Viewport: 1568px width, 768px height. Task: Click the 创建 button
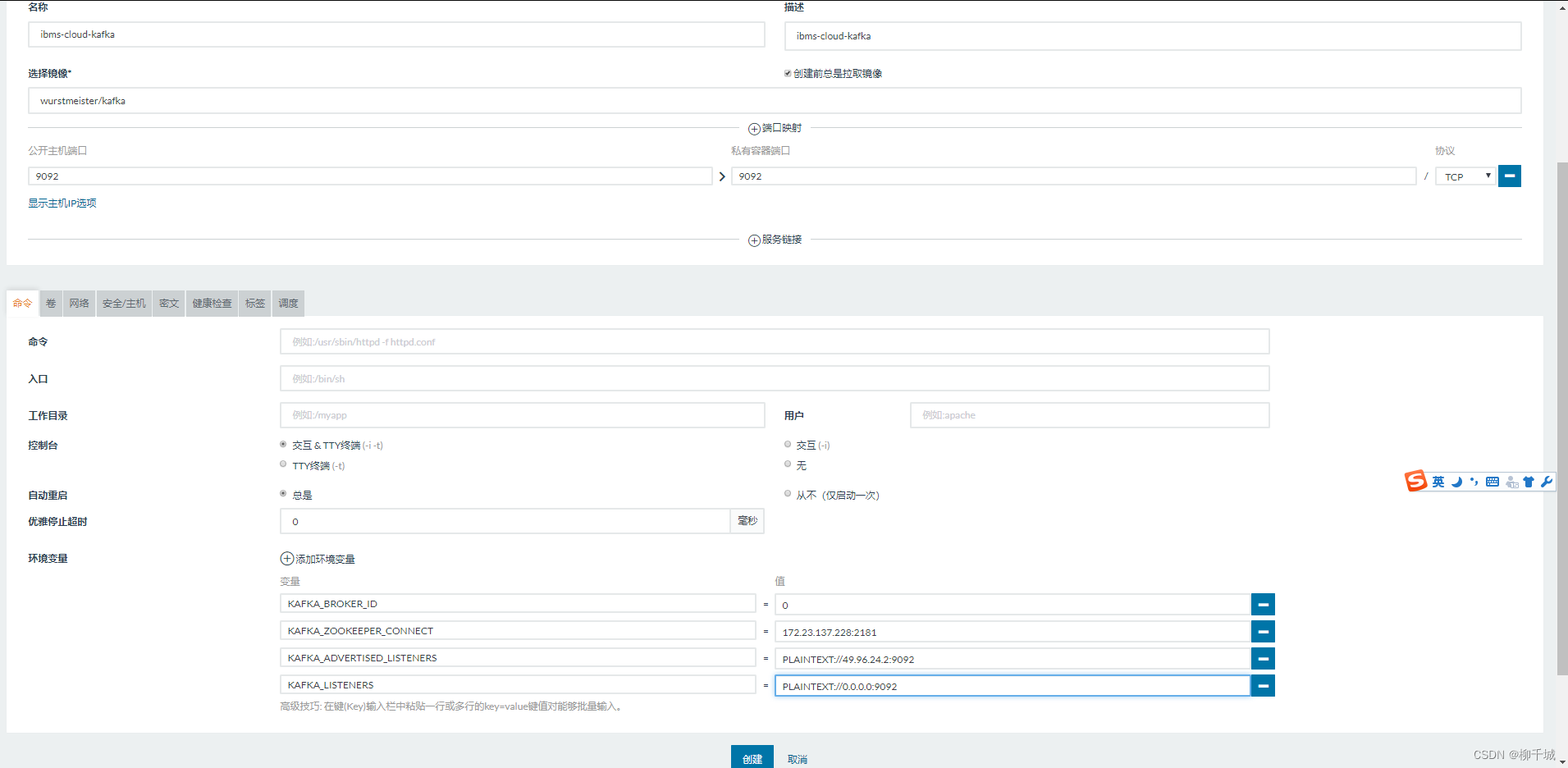coord(752,757)
